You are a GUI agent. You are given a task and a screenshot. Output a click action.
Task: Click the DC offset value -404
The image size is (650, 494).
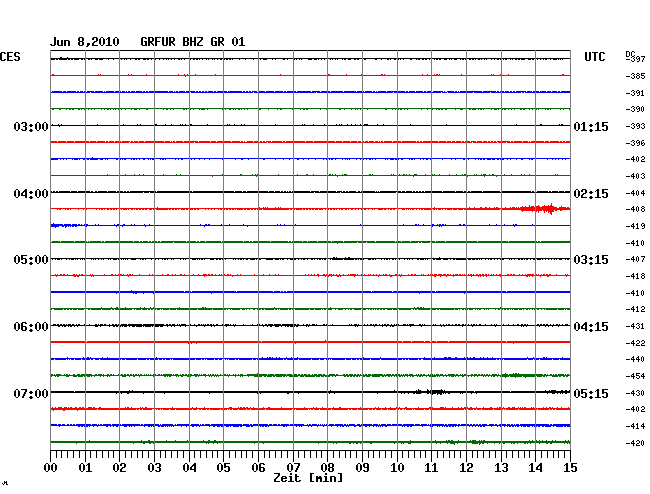click(635, 193)
